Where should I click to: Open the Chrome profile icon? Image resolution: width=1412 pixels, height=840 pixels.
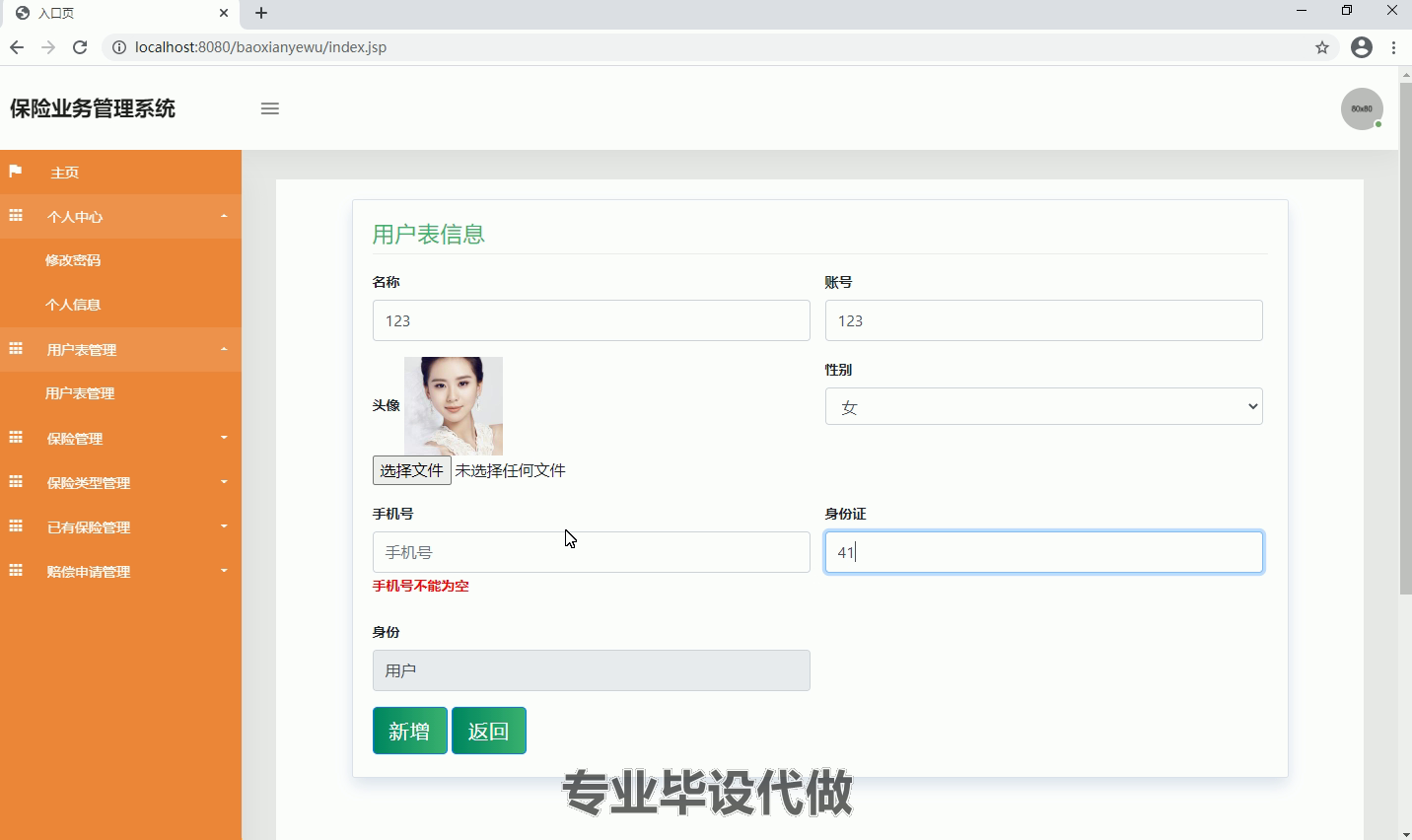click(x=1362, y=47)
